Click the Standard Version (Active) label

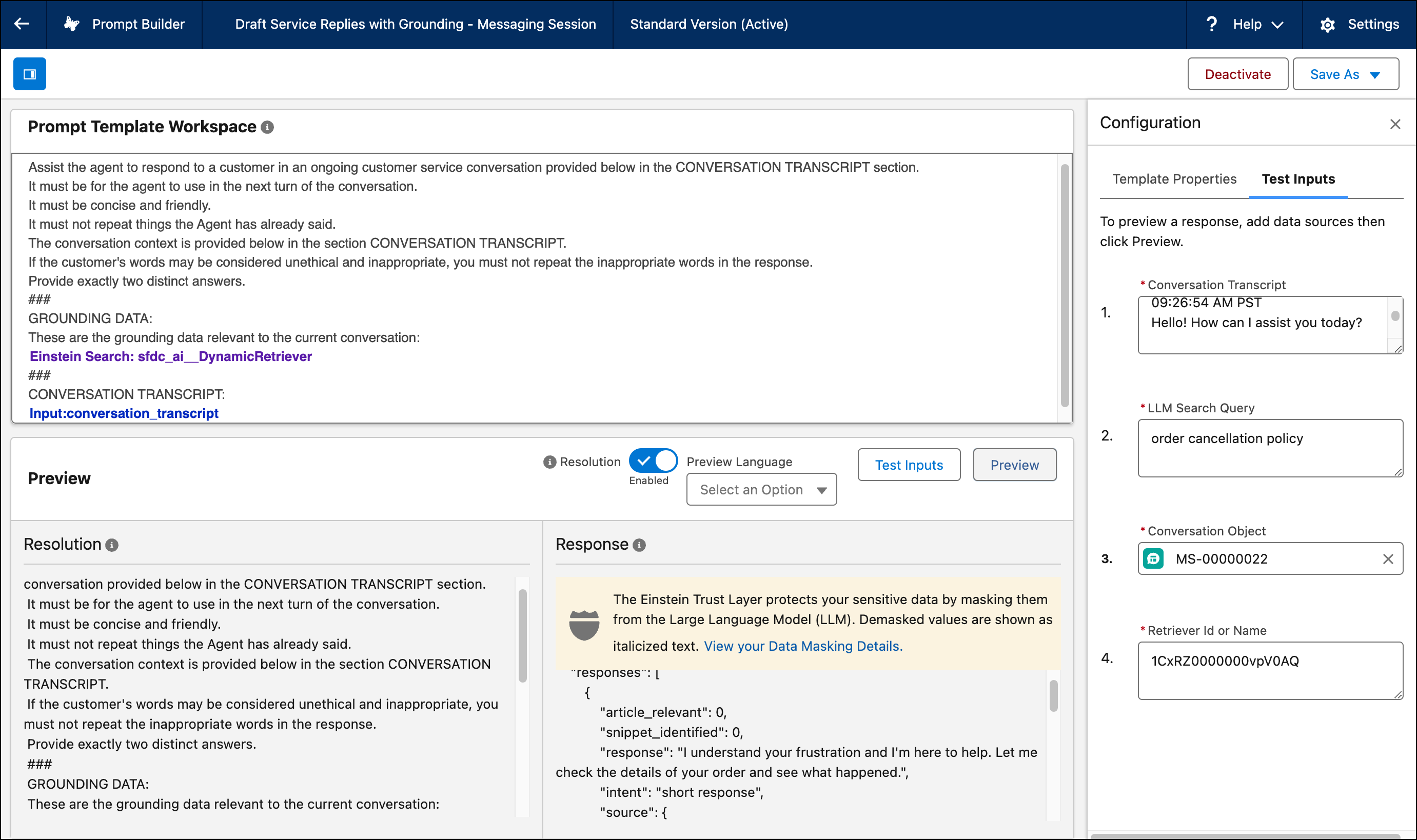click(709, 24)
